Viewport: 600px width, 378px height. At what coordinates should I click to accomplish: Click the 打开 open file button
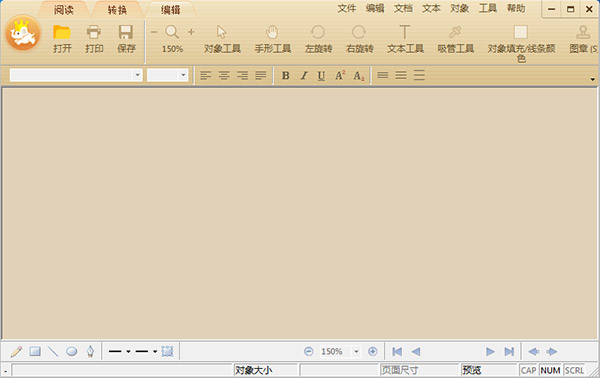coord(62,39)
